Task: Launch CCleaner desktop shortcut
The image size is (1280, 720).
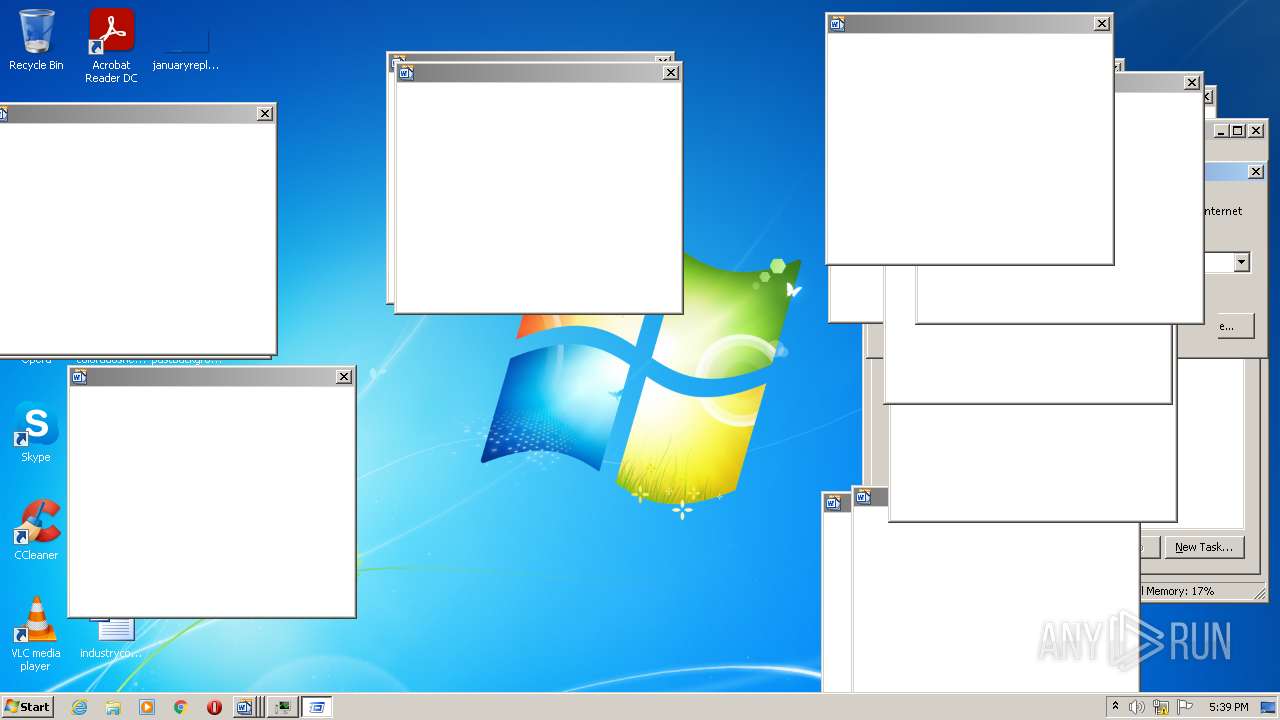Action: coord(36,530)
